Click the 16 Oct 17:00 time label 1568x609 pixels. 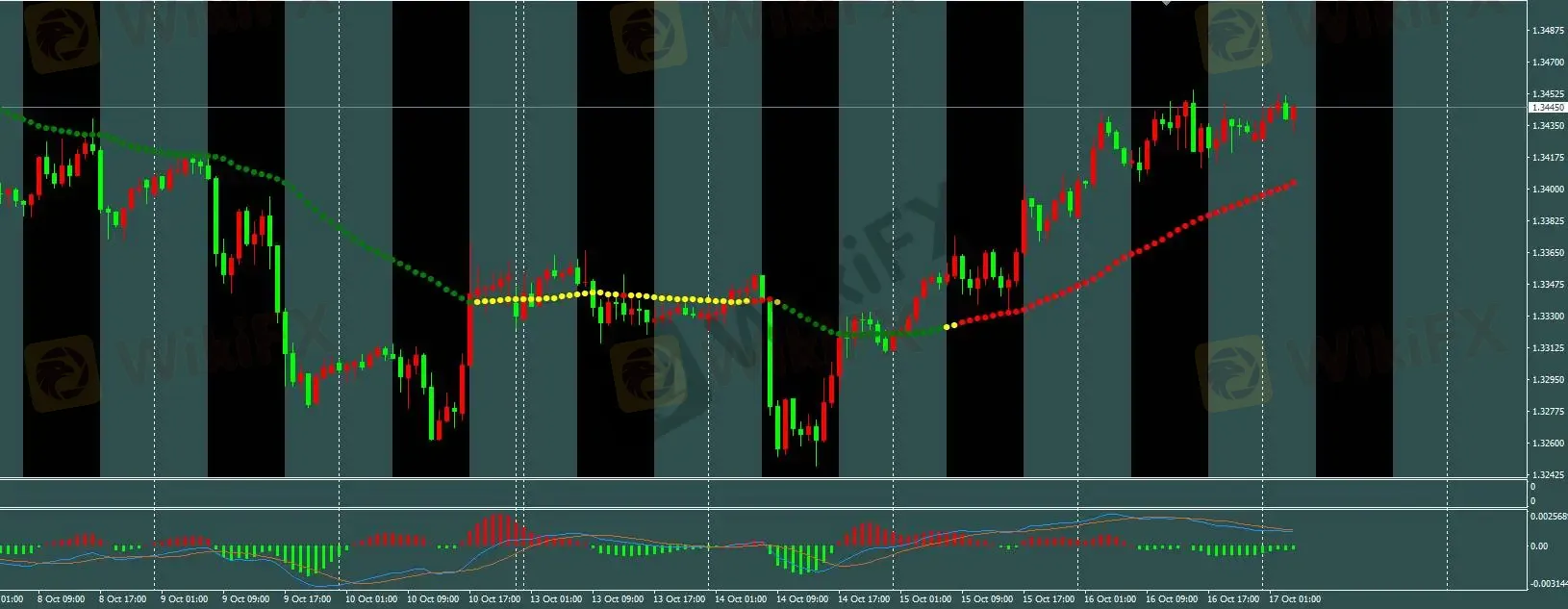1233,599
